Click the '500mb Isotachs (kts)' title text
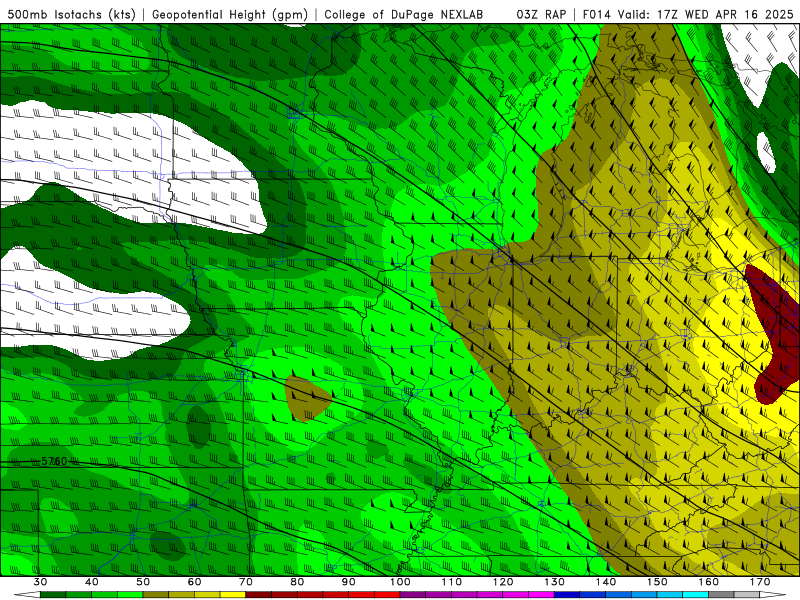Image resolution: width=800 pixels, height=600 pixels. coord(71,15)
